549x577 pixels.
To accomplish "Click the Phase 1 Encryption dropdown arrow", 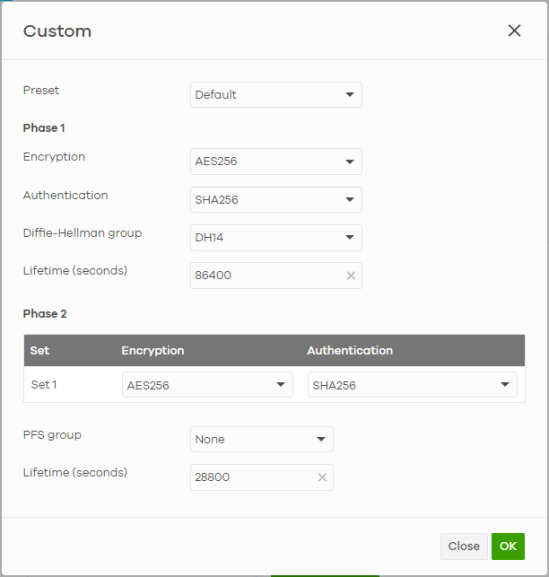I will 350,162.
